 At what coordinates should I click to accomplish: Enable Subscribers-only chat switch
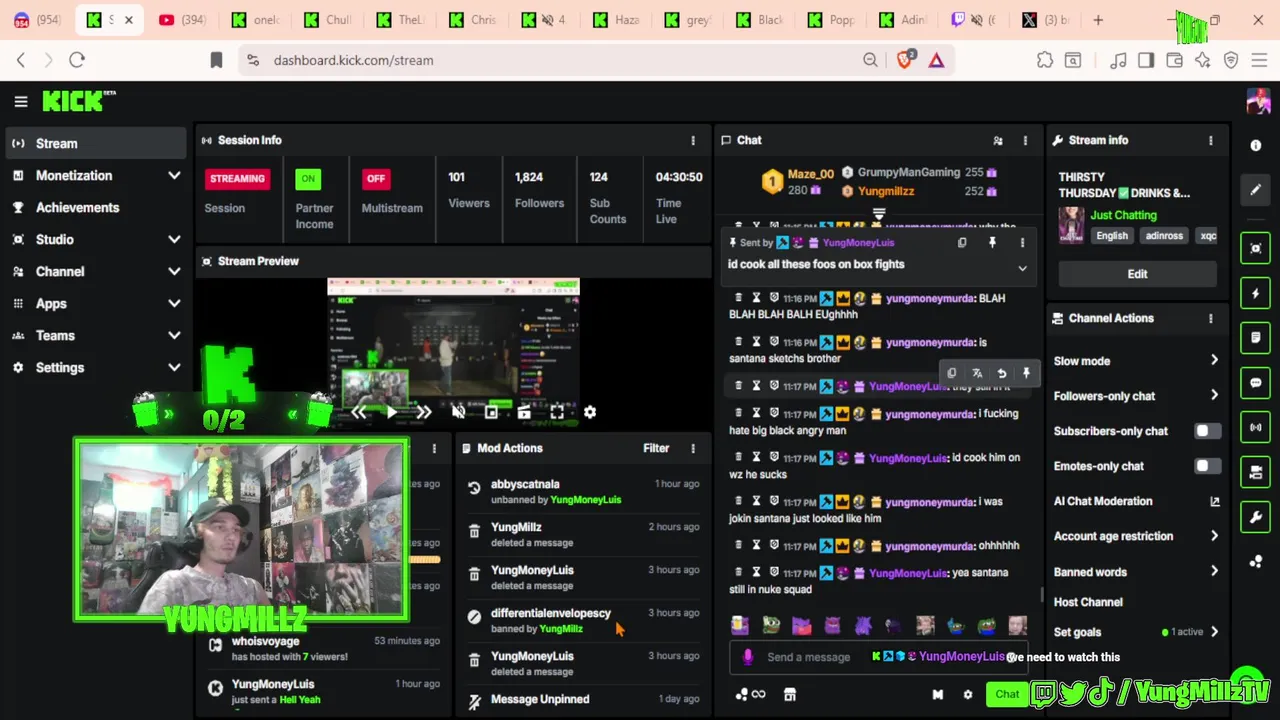tap(1206, 431)
